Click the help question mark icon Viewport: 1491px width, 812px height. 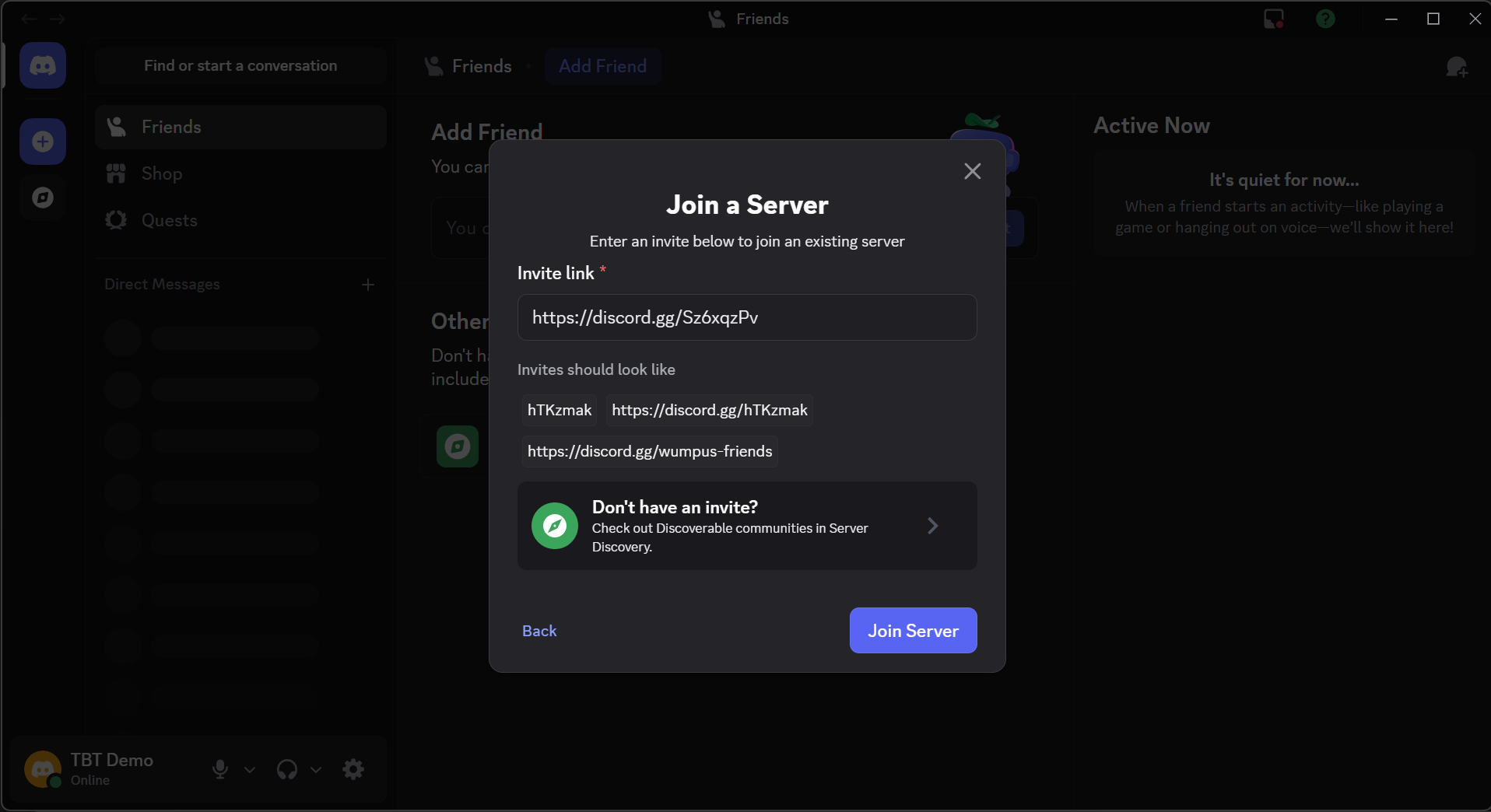tap(1325, 18)
